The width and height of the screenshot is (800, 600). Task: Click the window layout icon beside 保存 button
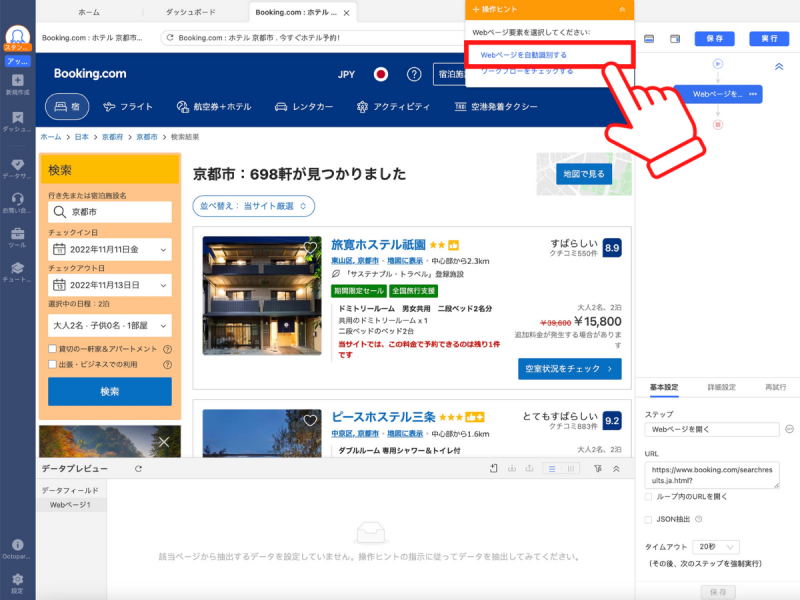point(675,39)
